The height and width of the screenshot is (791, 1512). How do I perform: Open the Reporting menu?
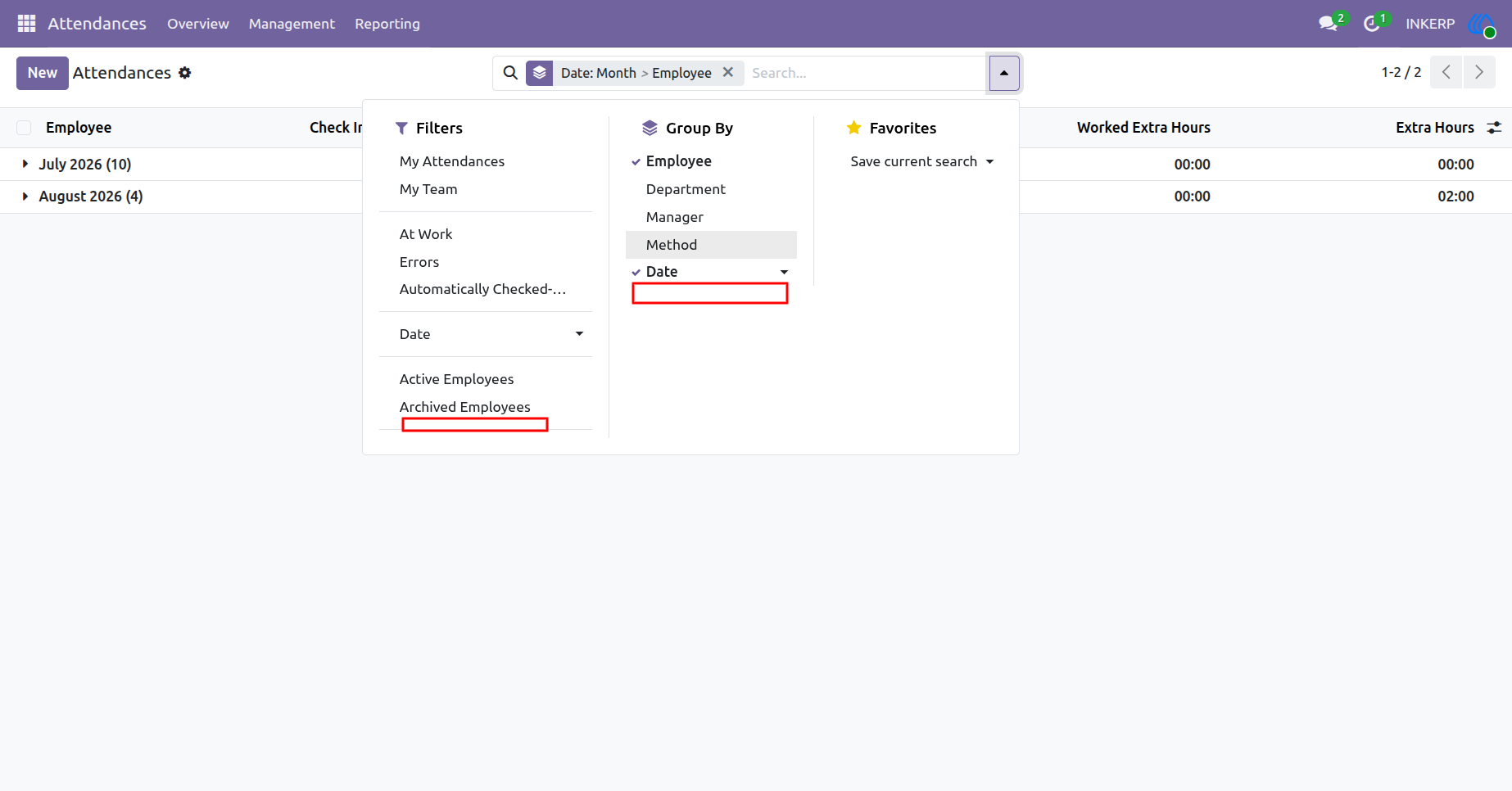pyautogui.click(x=387, y=24)
